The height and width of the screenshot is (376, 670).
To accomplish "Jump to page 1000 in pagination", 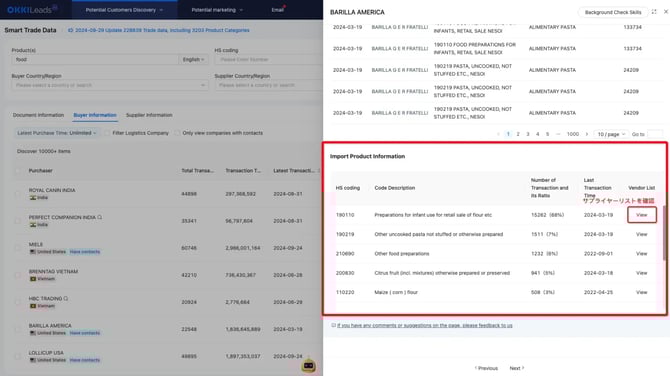I will (573, 134).
